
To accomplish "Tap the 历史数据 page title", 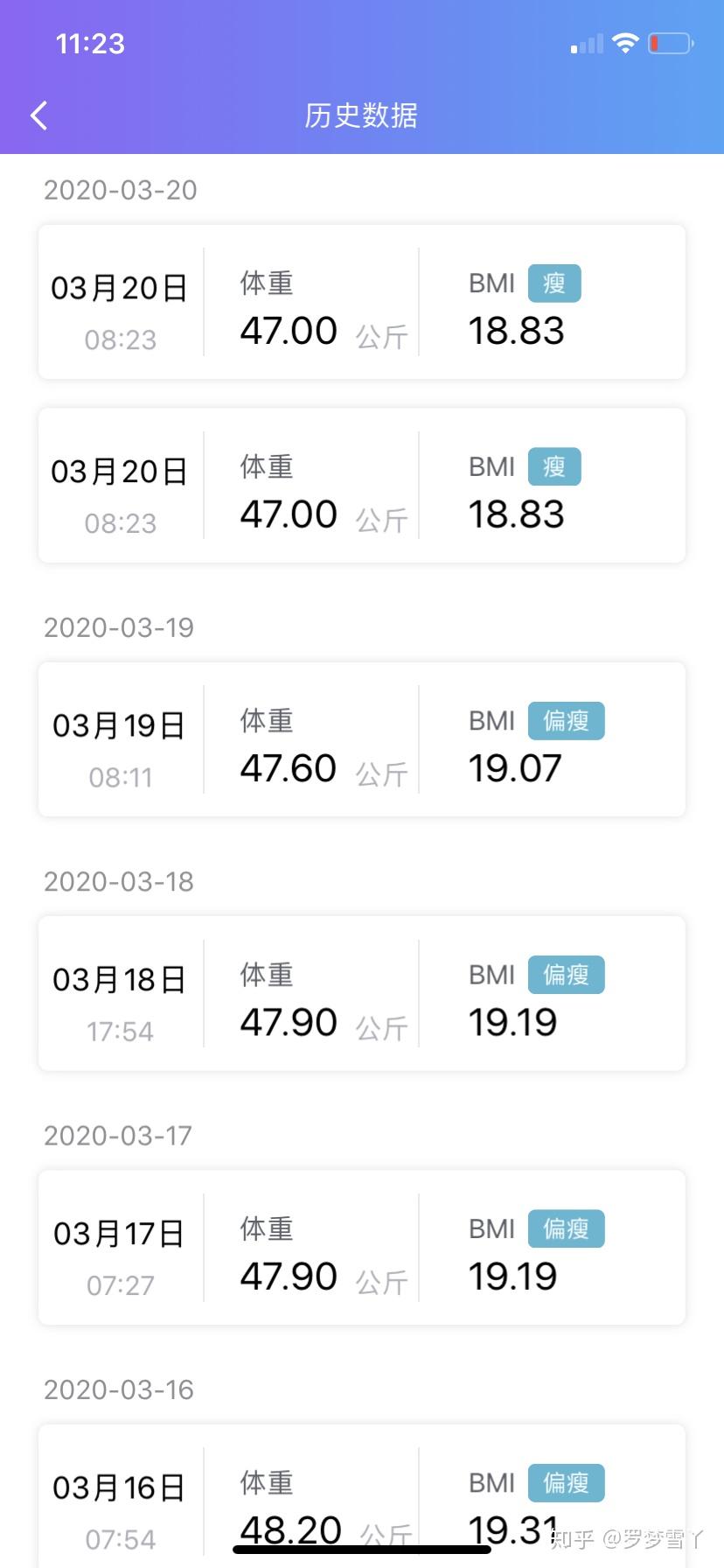I will (361, 115).
